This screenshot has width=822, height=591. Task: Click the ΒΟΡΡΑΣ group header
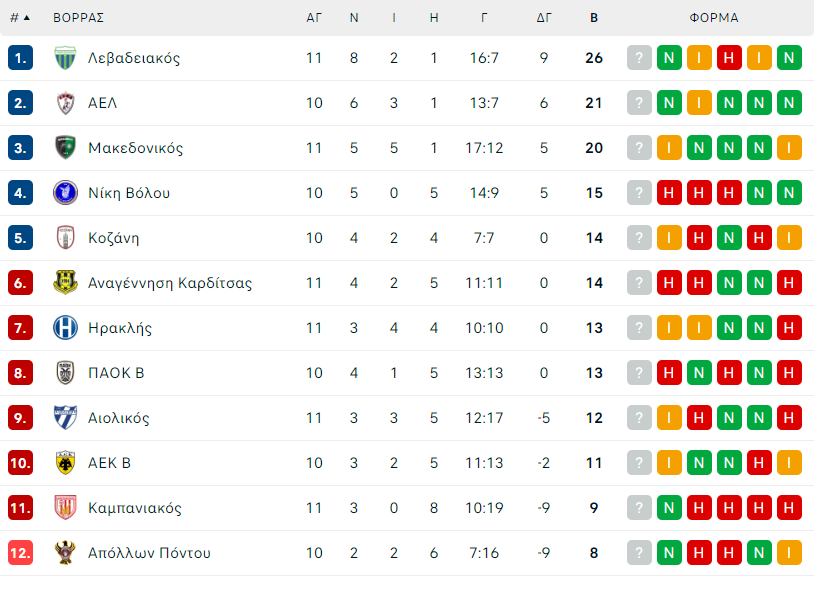(x=79, y=18)
